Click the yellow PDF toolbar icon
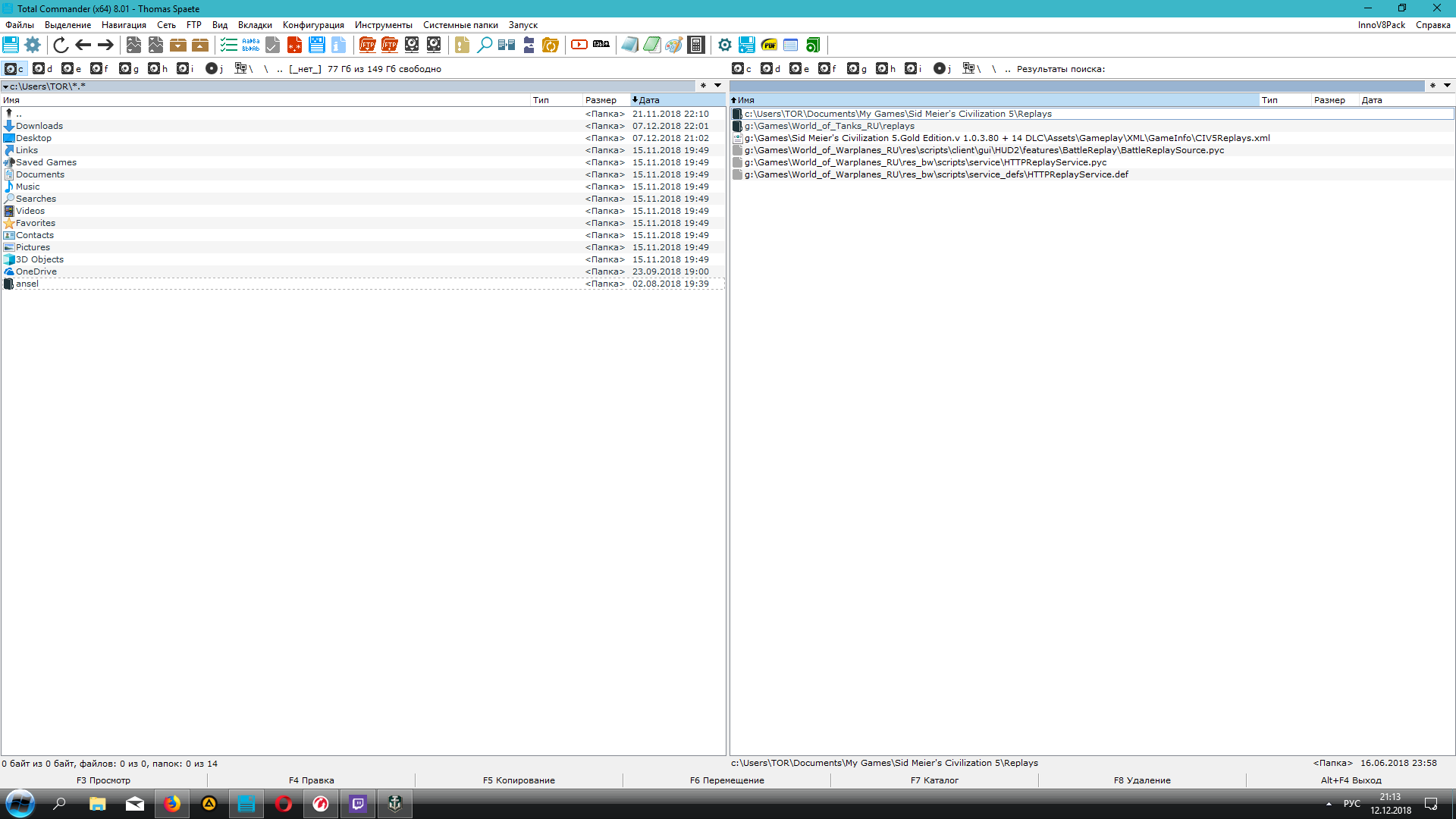This screenshot has height=819, width=1456. click(769, 45)
